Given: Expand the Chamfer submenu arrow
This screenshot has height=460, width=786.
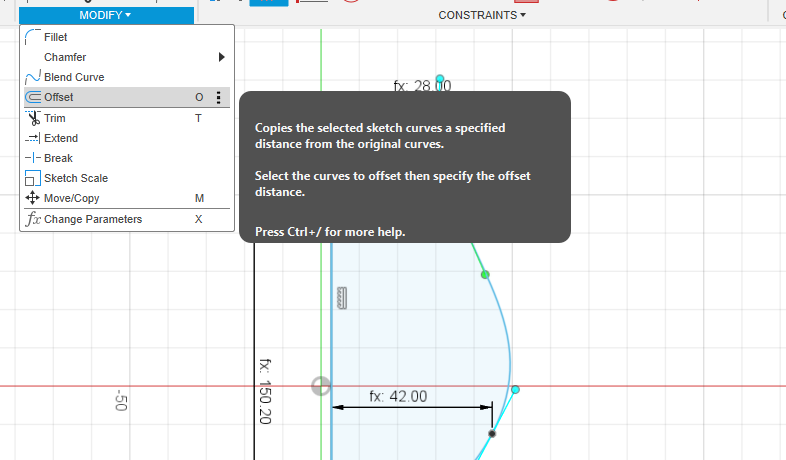Looking at the screenshot, I should point(221,57).
